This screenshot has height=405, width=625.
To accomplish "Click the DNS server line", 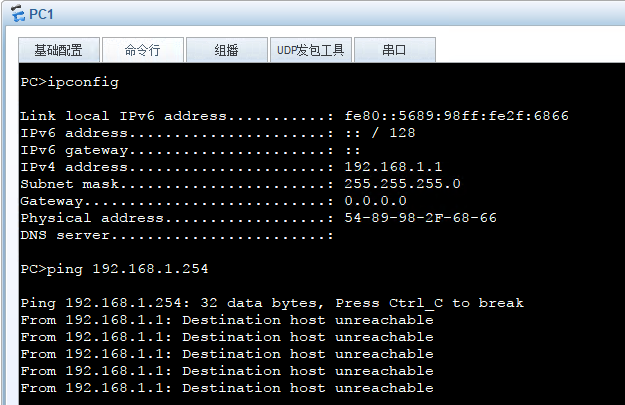I will (177, 235).
